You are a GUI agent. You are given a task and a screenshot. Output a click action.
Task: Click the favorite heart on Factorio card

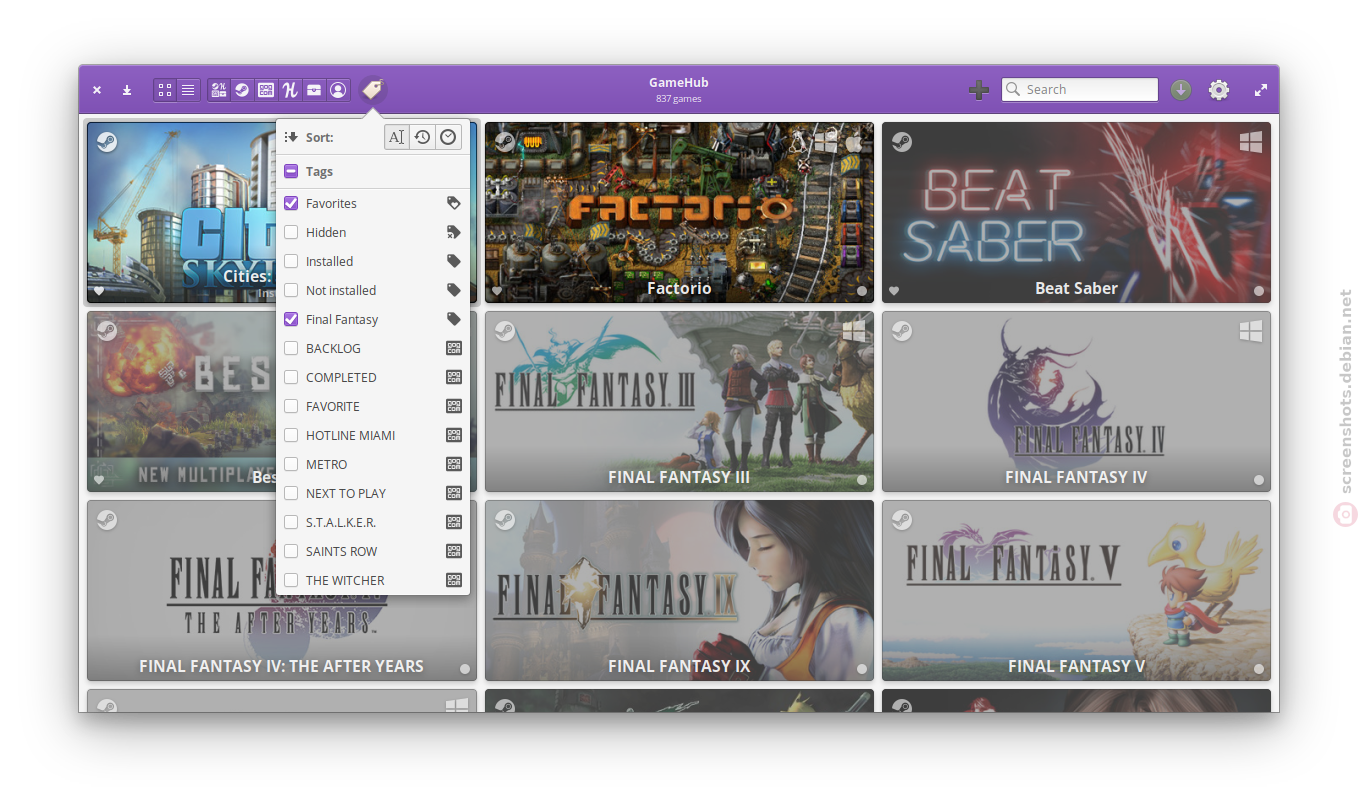[x=497, y=292]
